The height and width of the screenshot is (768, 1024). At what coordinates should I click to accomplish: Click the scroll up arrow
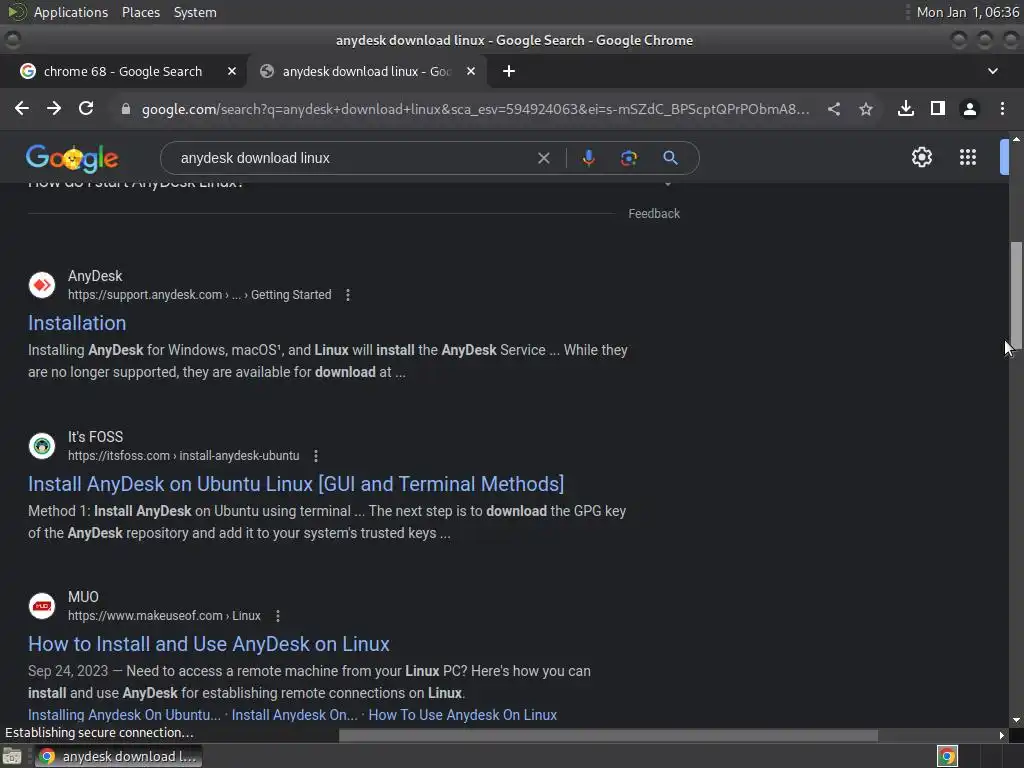tap(1016, 139)
